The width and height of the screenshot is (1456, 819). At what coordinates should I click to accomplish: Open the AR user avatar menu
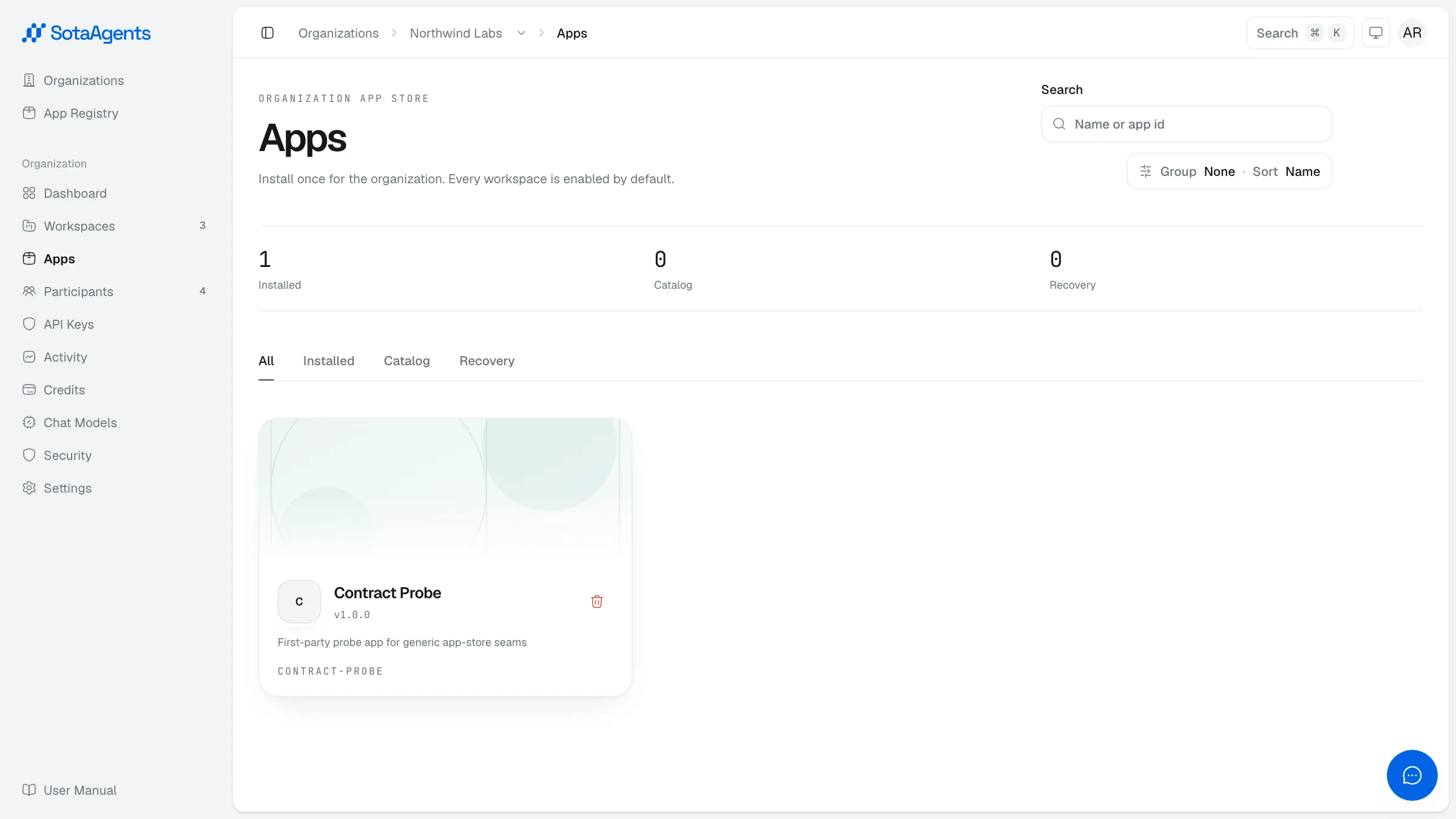1412,33
